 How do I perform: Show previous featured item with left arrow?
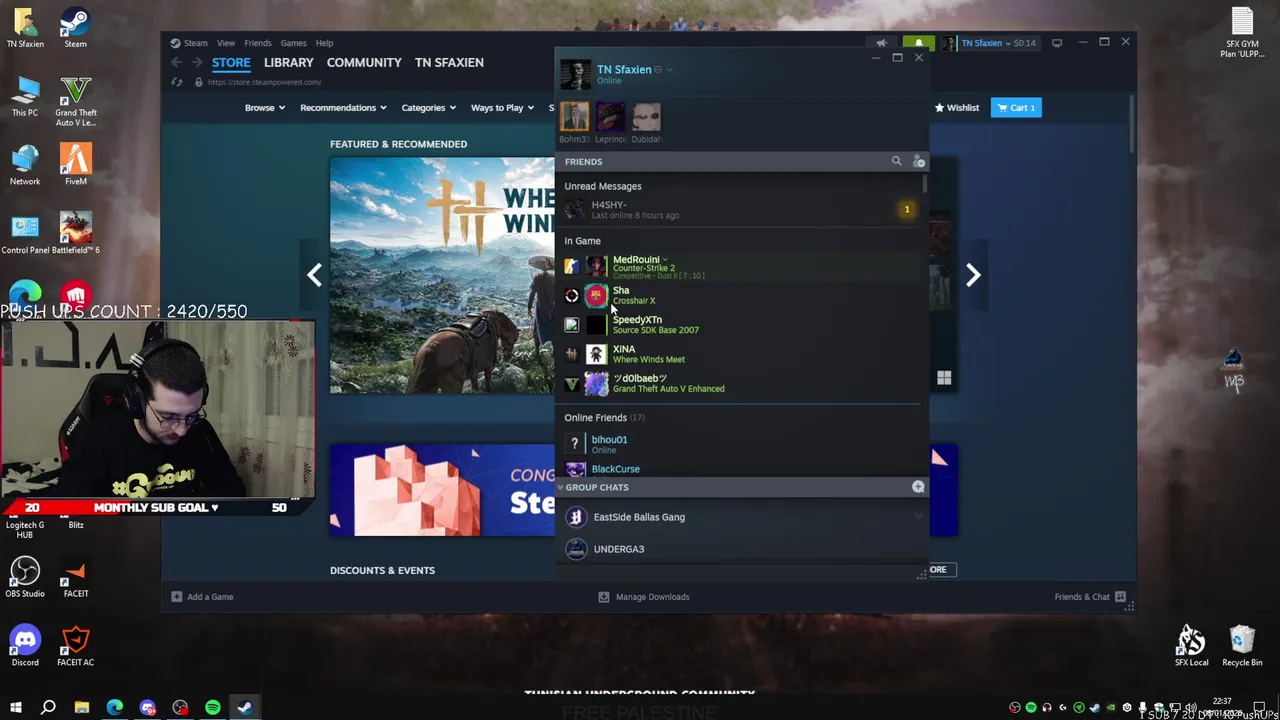click(x=314, y=275)
